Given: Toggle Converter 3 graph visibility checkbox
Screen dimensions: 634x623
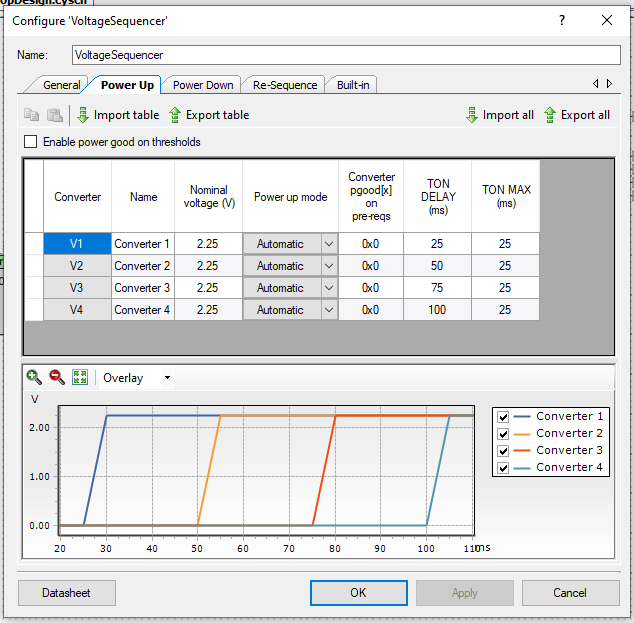Looking at the screenshot, I should point(503,451).
